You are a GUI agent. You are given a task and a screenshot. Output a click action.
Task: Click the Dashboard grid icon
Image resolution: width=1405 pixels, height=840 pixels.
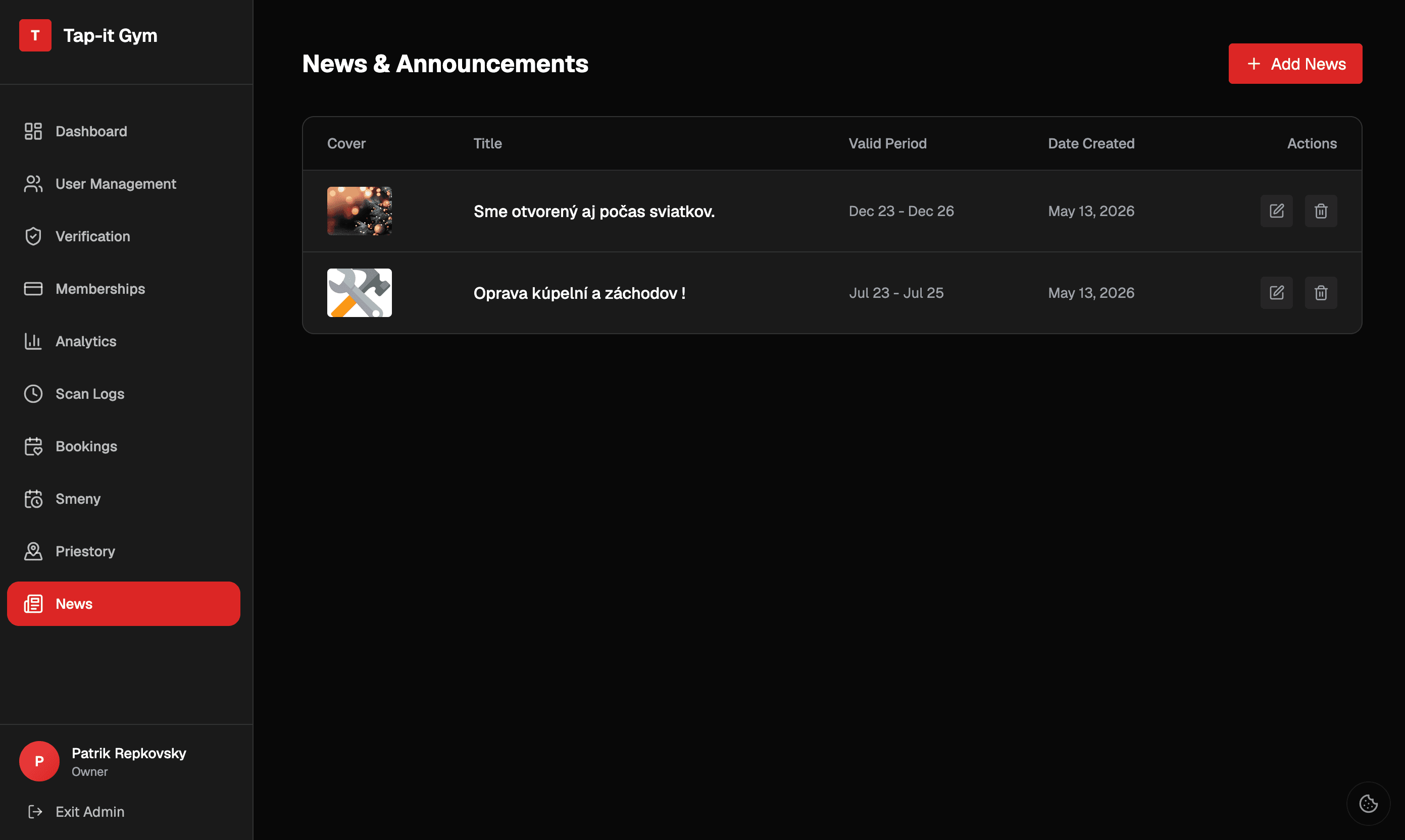[x=33, y=131]
